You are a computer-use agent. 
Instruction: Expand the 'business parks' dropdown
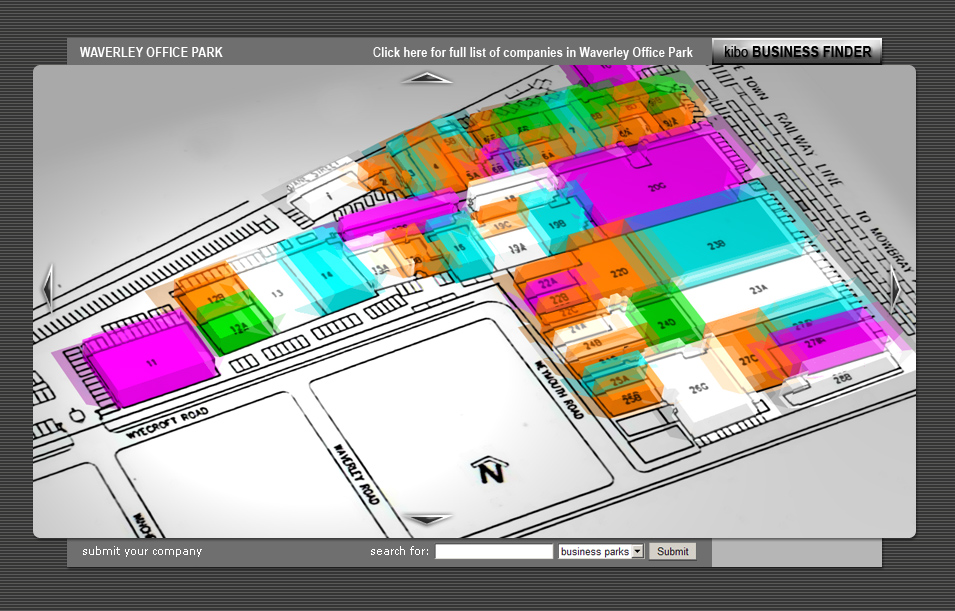(x=601, y=551)
